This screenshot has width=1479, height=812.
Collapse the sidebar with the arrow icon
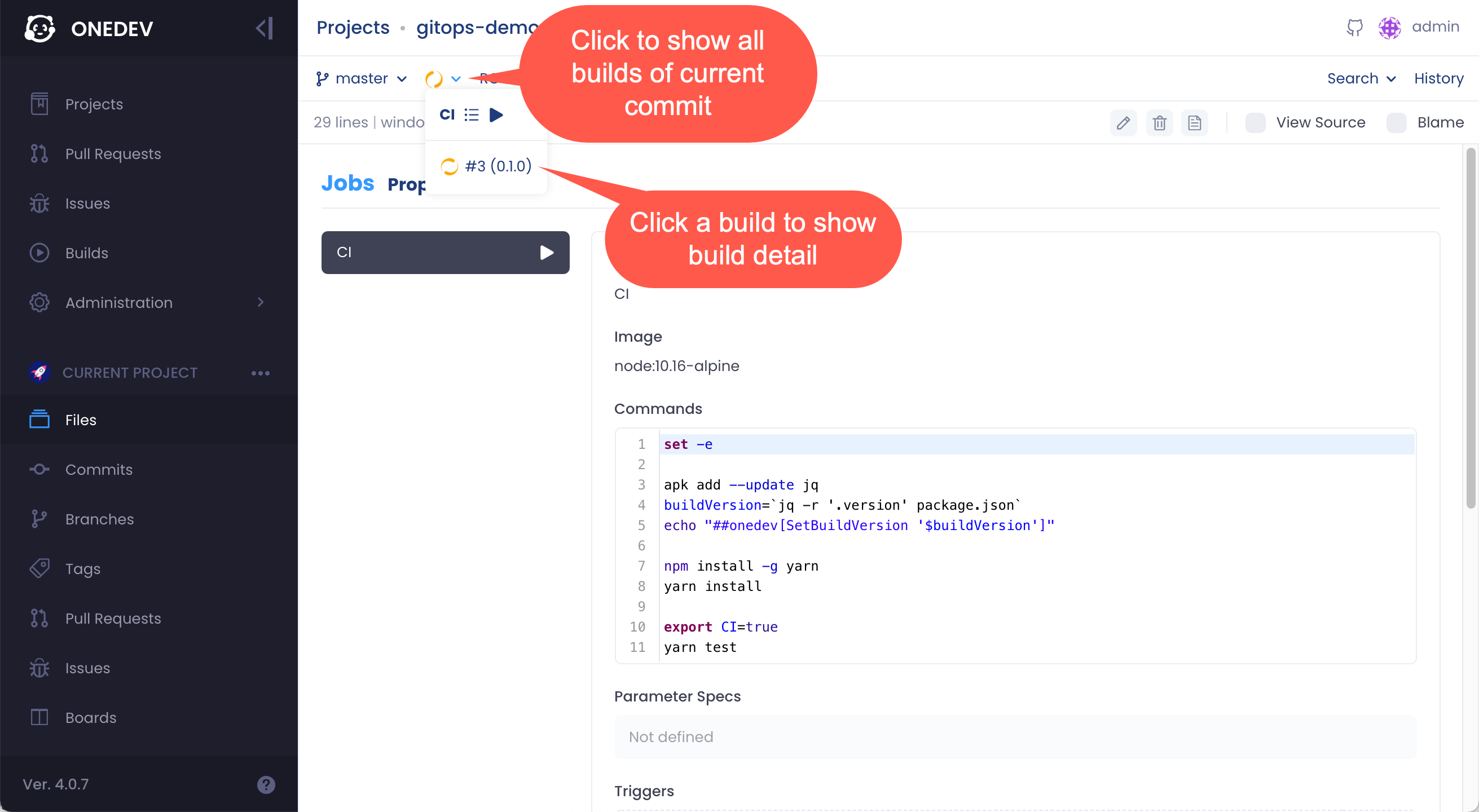click(265, 28)
